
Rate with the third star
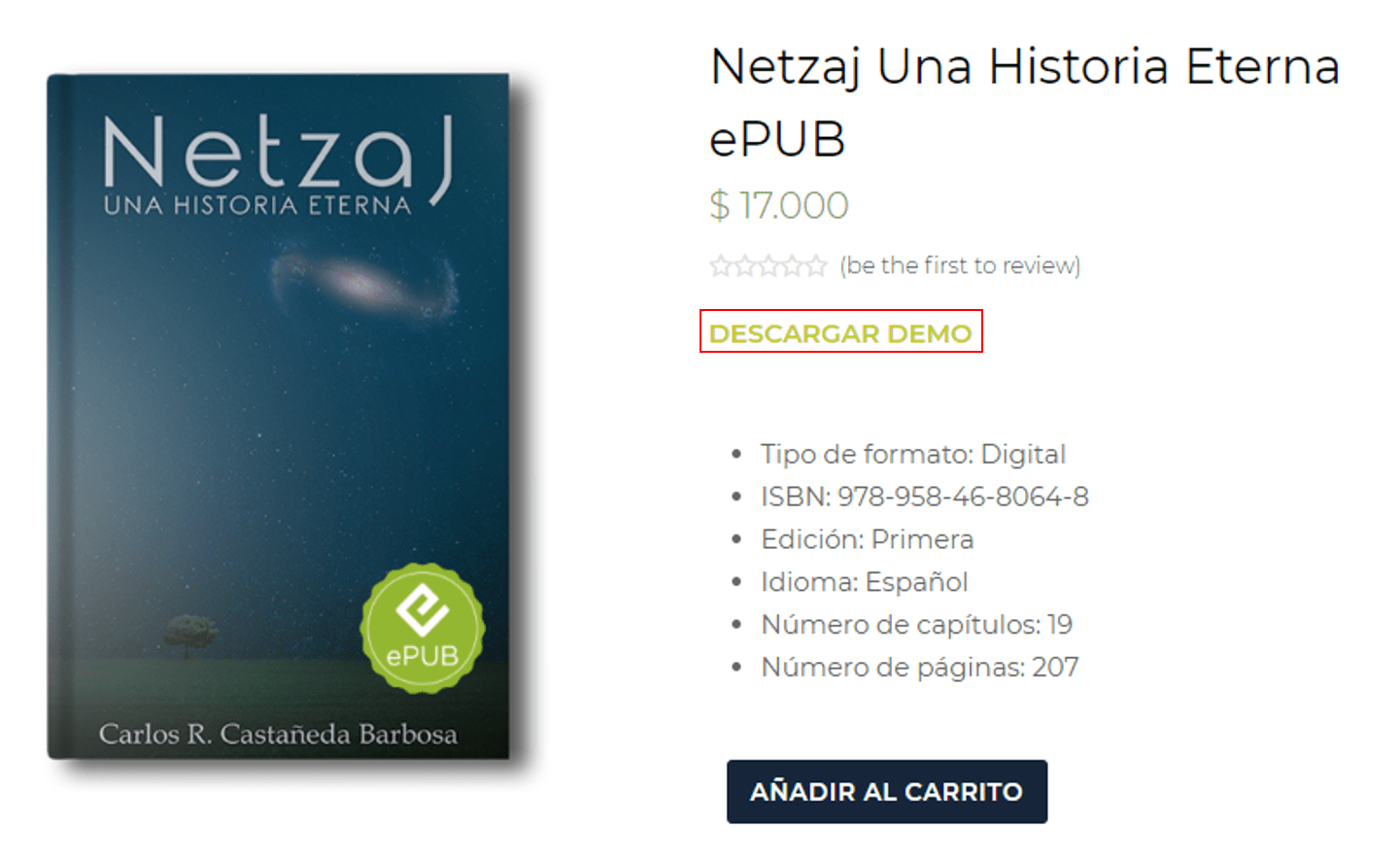click(x=768, y=265)
